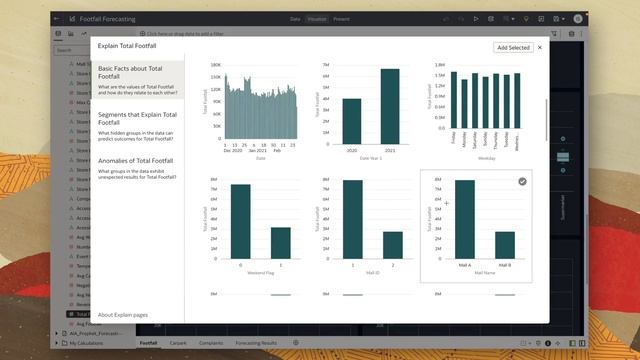Select the Data panel icon in sidebar
Image resolution: width=640 pixels, height=360 pixels.
click(x=58, y=34)
